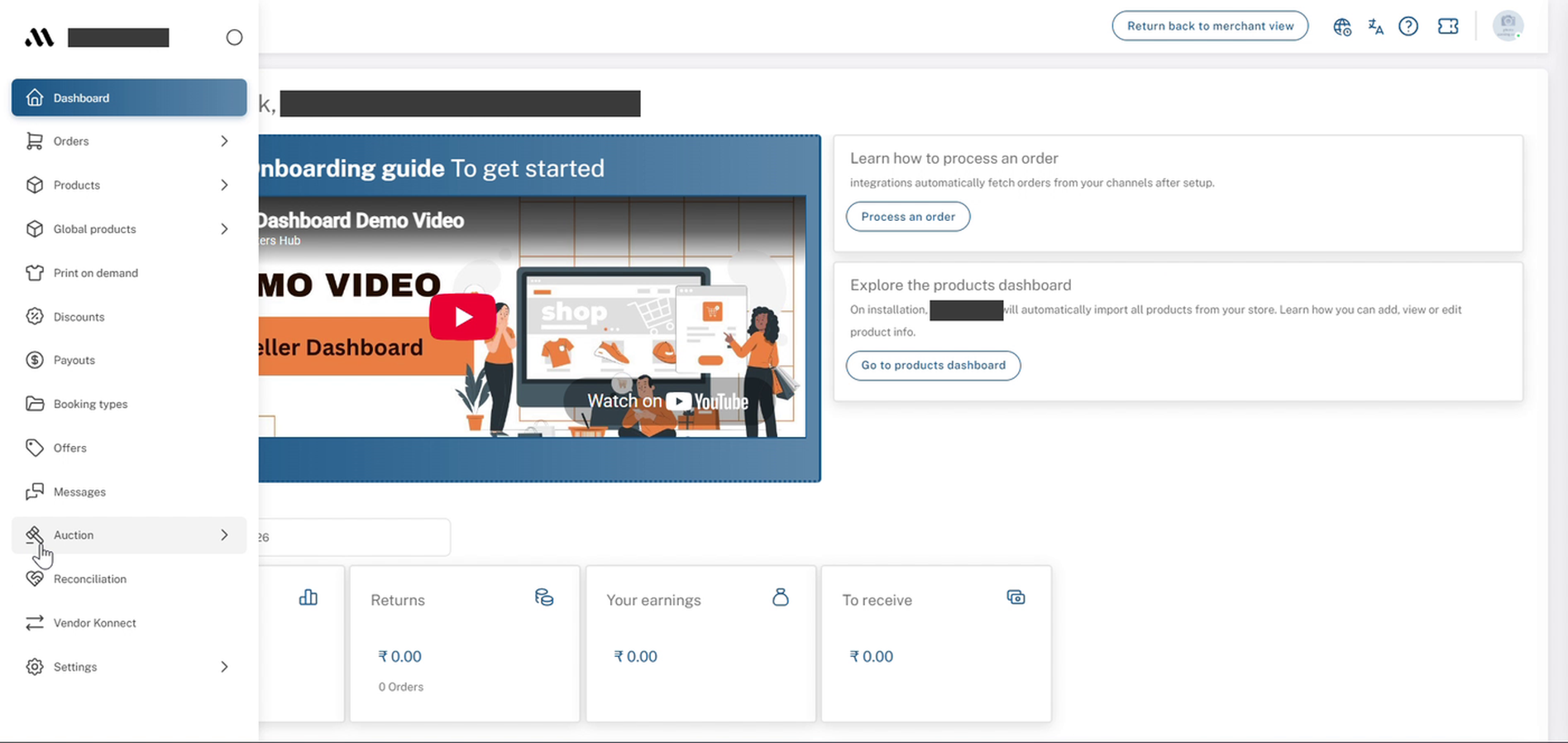
Task: Click the logo in the sidebar header
Action: click(x=39, y=37)
